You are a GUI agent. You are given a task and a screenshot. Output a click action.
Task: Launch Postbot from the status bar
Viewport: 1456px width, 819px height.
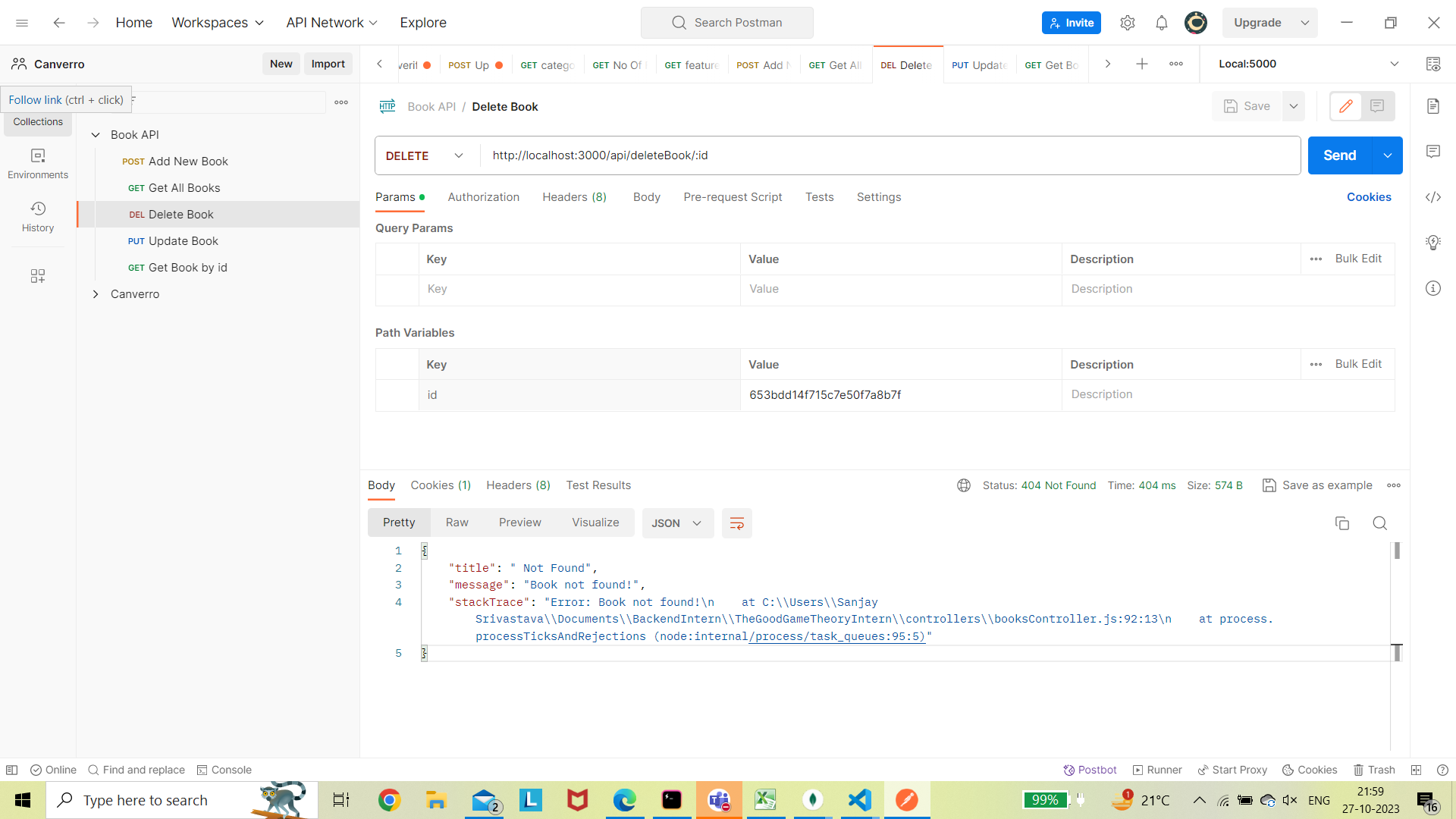pos(1090,770)
